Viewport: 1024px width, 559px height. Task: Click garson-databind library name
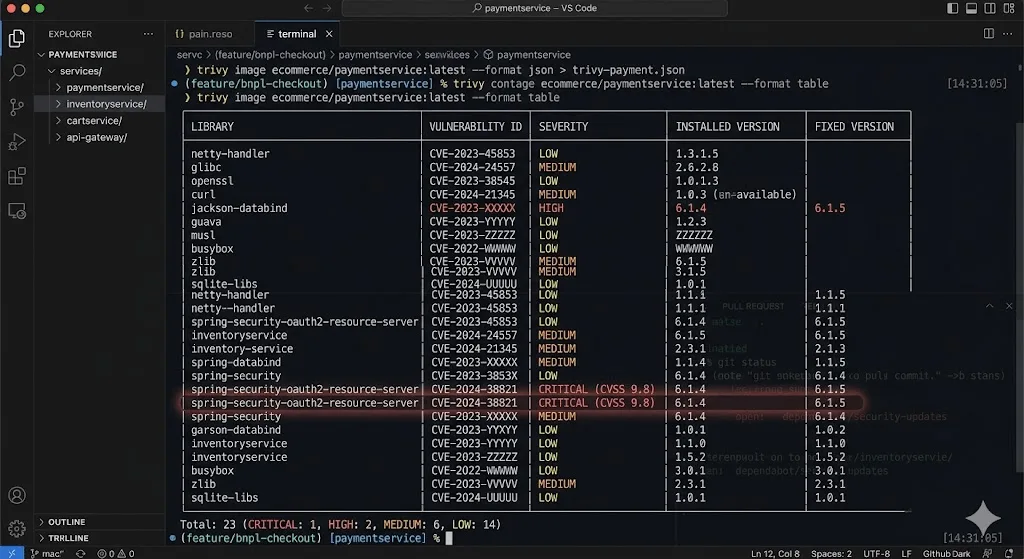pos(236,430)
